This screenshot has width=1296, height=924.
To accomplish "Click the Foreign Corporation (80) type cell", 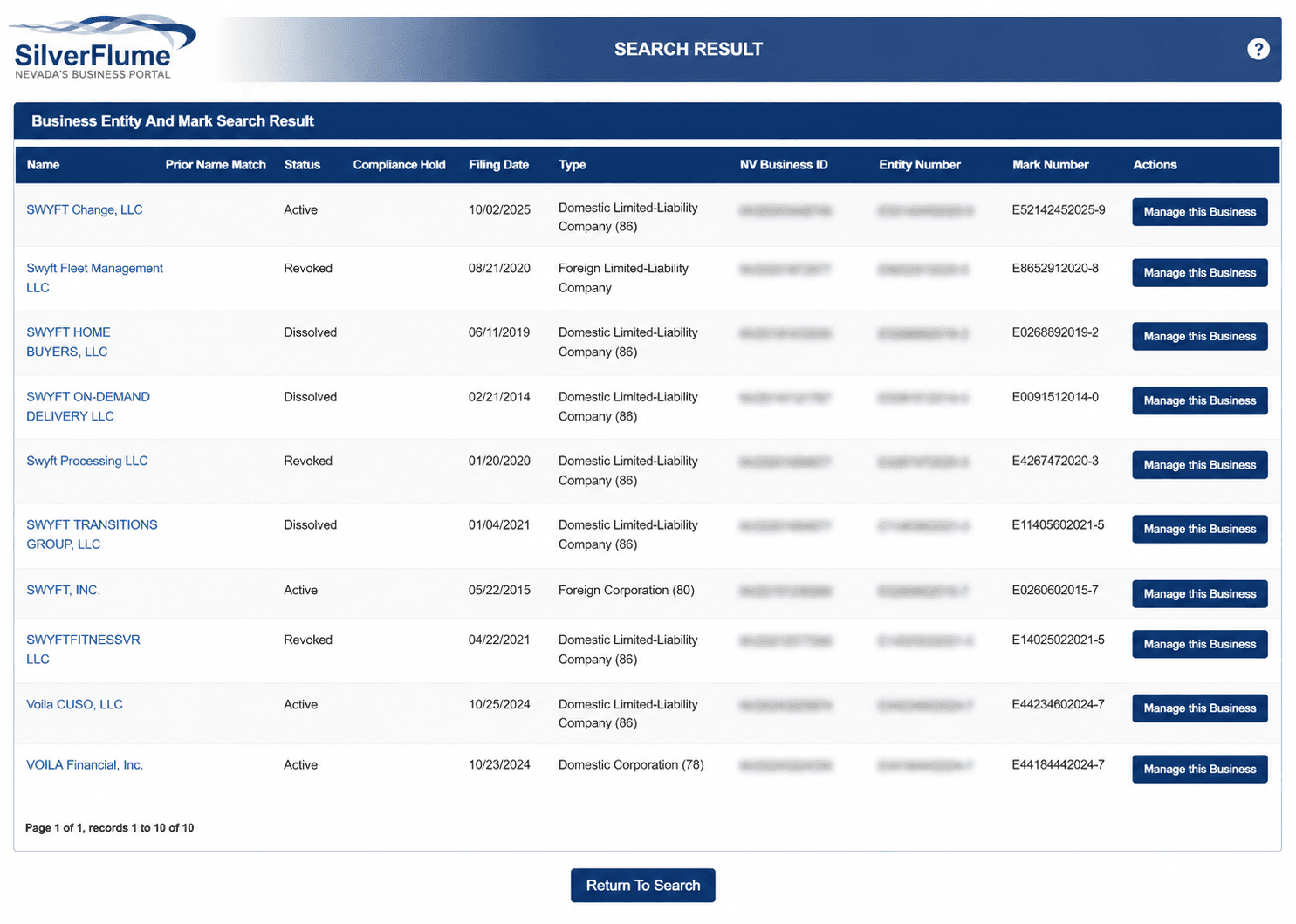I will (627, 590).
